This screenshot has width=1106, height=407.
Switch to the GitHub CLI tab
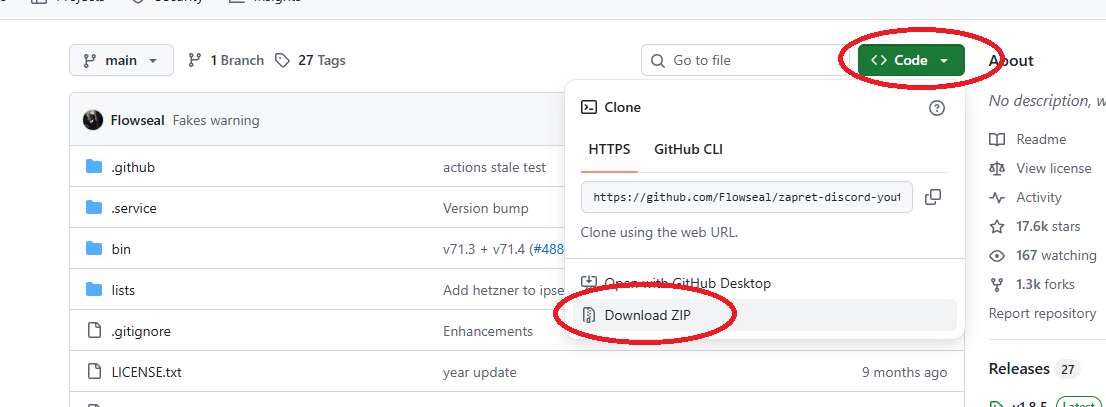(x=688, y=150)
